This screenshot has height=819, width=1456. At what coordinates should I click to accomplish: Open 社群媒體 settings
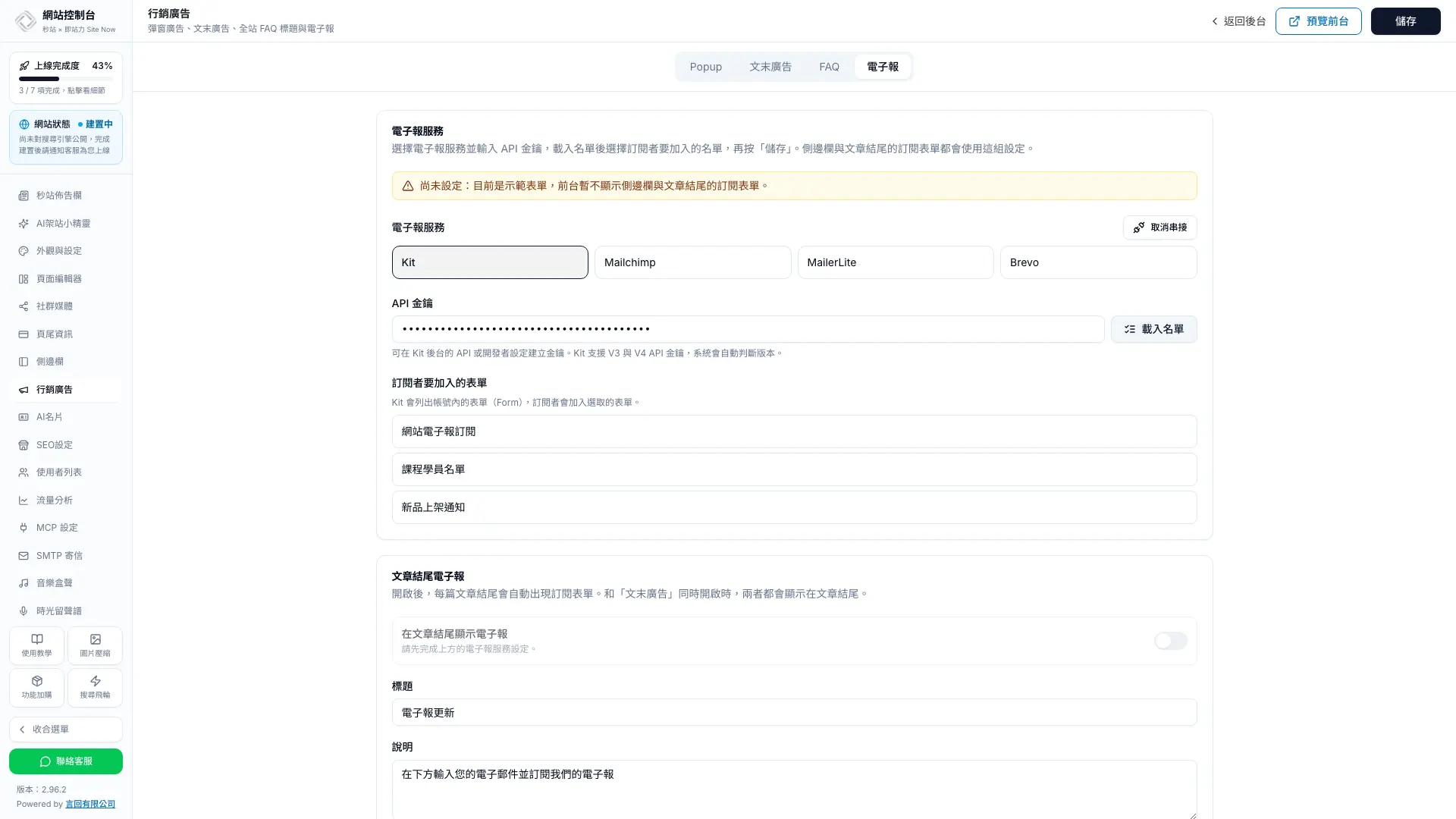(66, 306)
